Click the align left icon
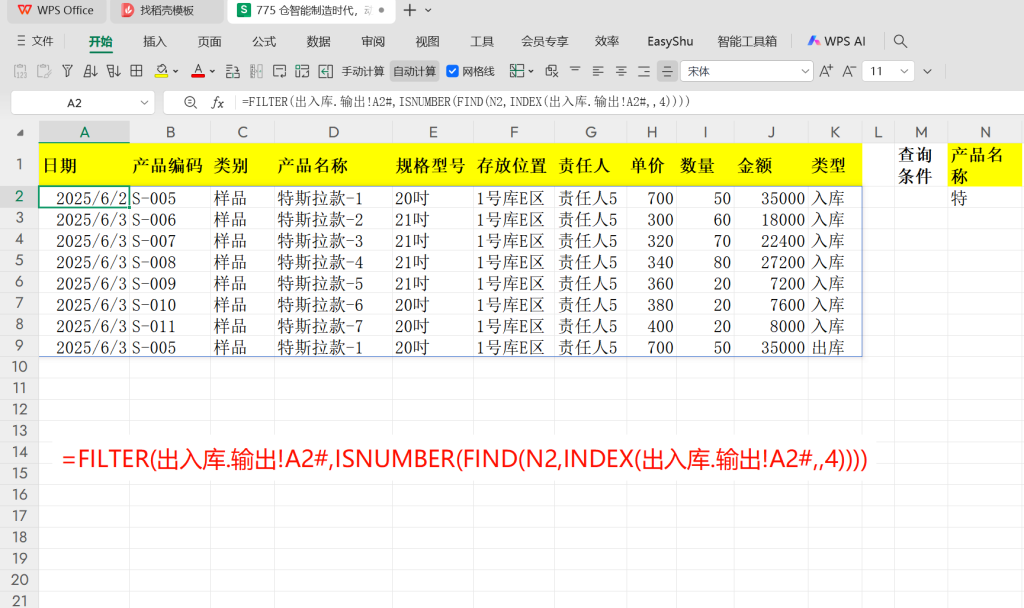This screenshot has width=1024, height=608. pos(598,71)
